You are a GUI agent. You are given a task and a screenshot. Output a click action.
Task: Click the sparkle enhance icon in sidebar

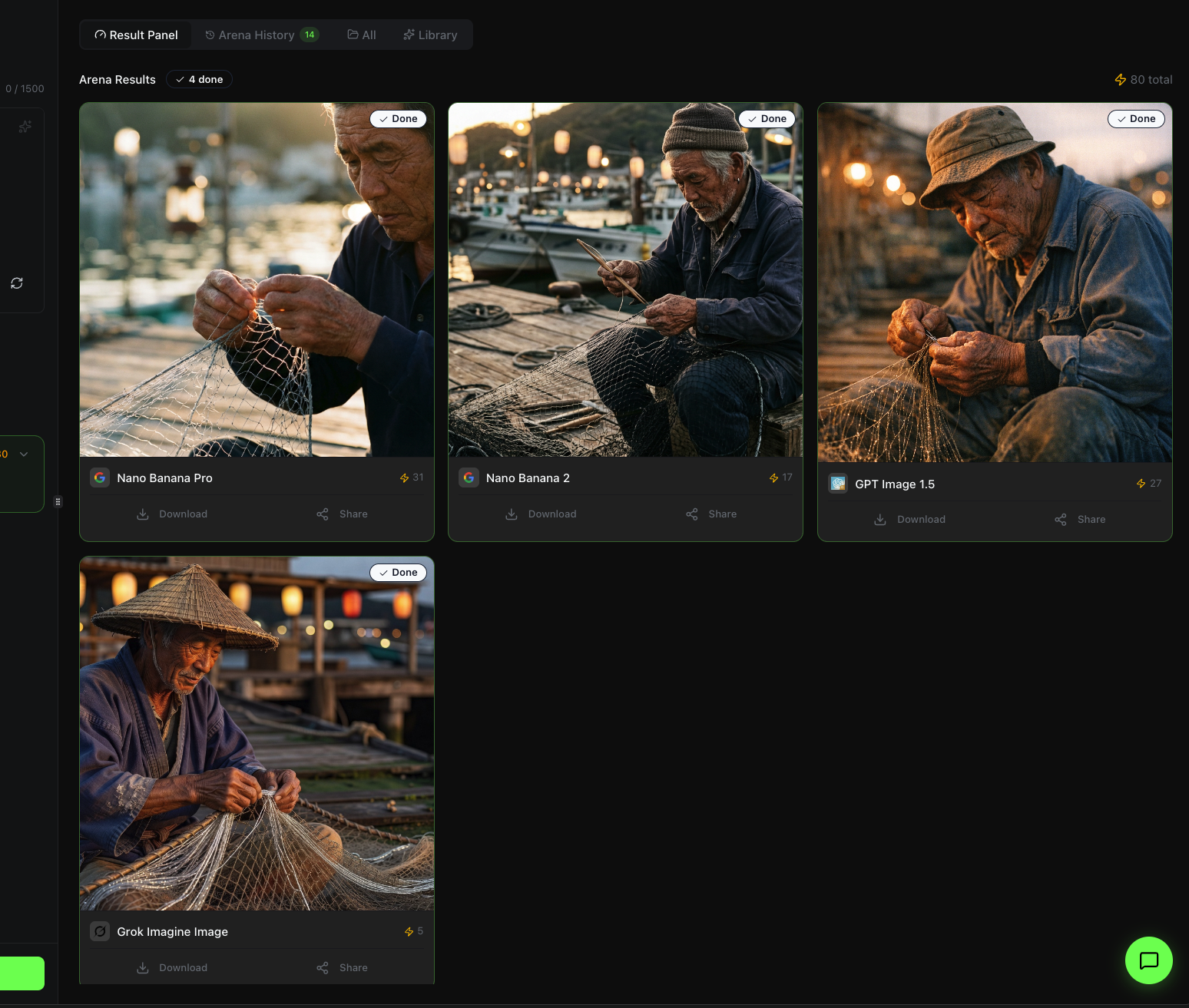pyautogui.click(x=25, y=127)
